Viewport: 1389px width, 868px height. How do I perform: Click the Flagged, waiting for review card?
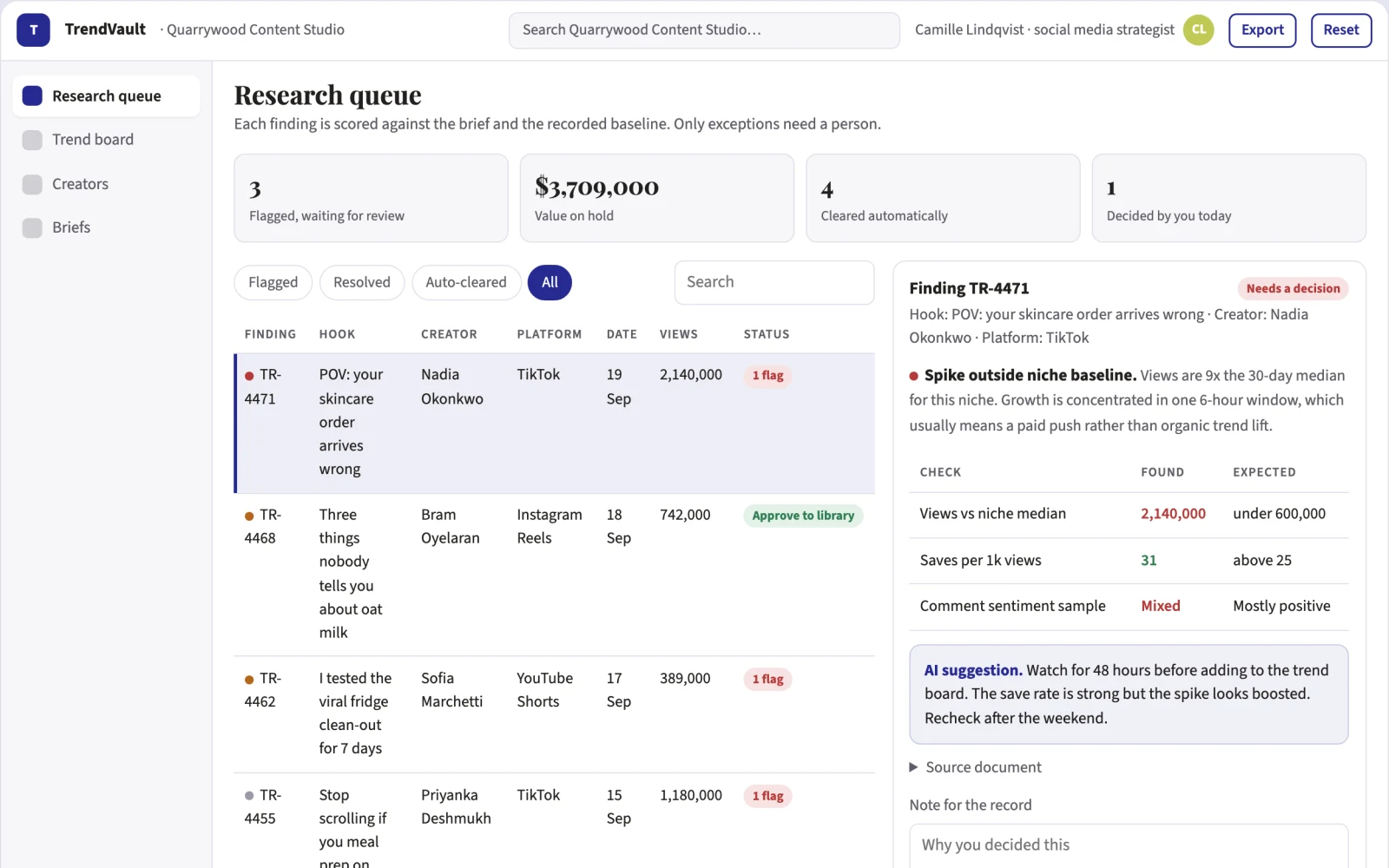coord(371,198)
